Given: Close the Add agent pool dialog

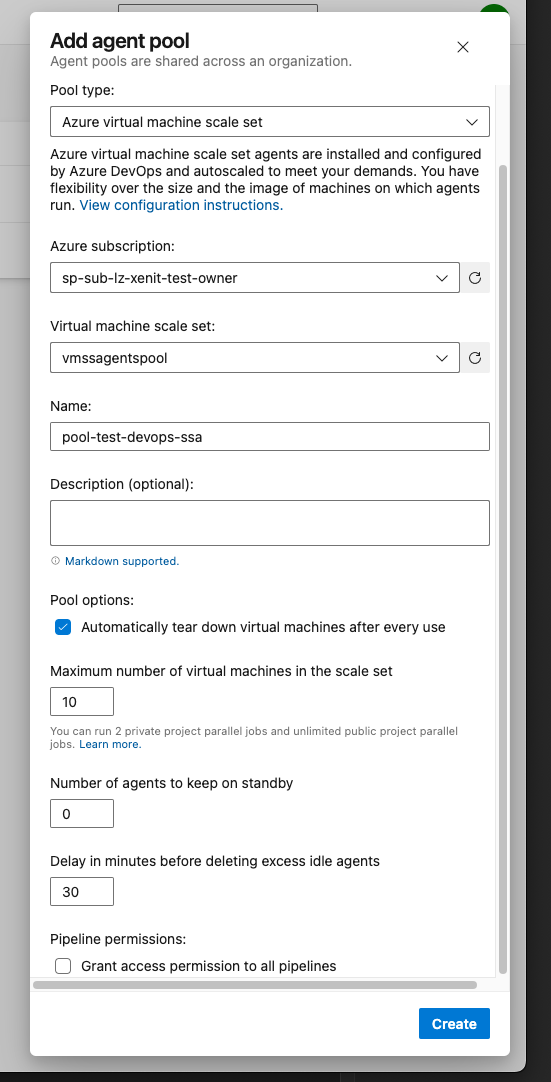Looking at the screenshot, I should (x=463, y=47).
